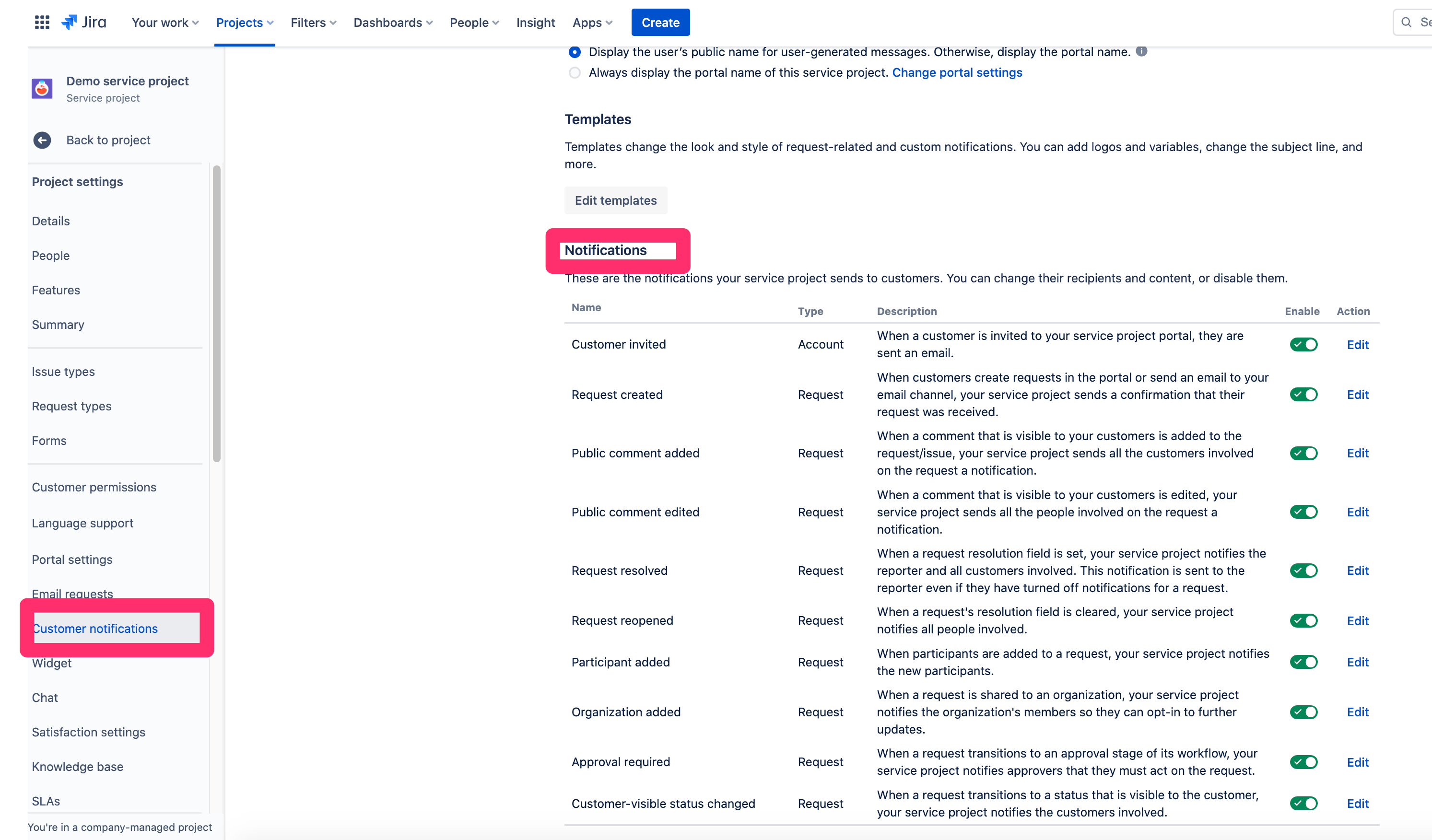Select 'Always display the portal name' radio
Image resolution: width=1432 pixels, height=840 pixels.
tap(575, 73)
